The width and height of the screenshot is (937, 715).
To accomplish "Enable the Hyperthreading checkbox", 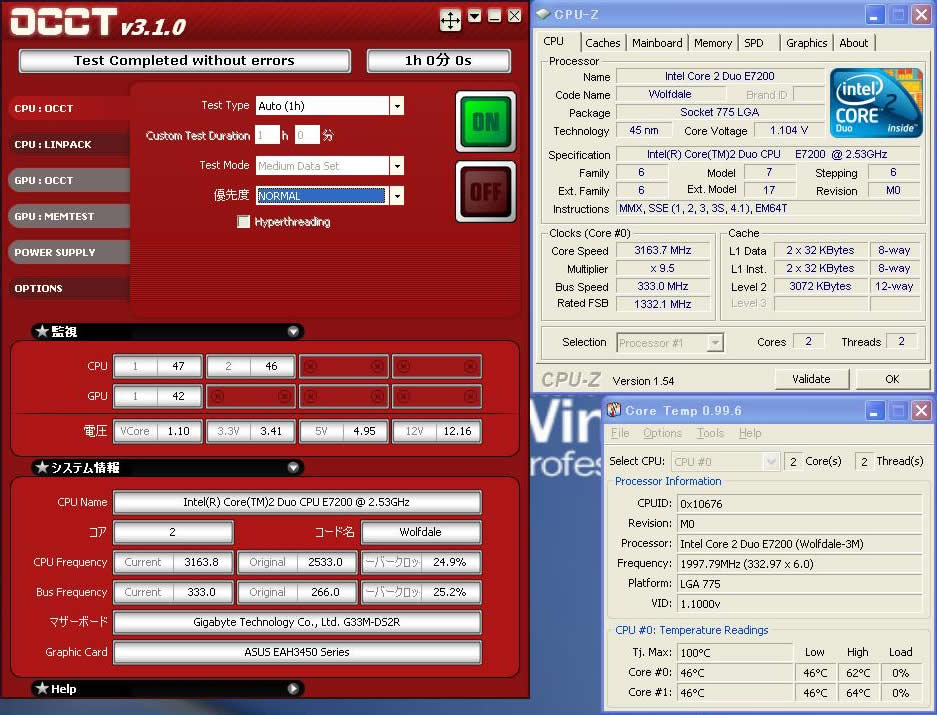I will coord(243,222).
